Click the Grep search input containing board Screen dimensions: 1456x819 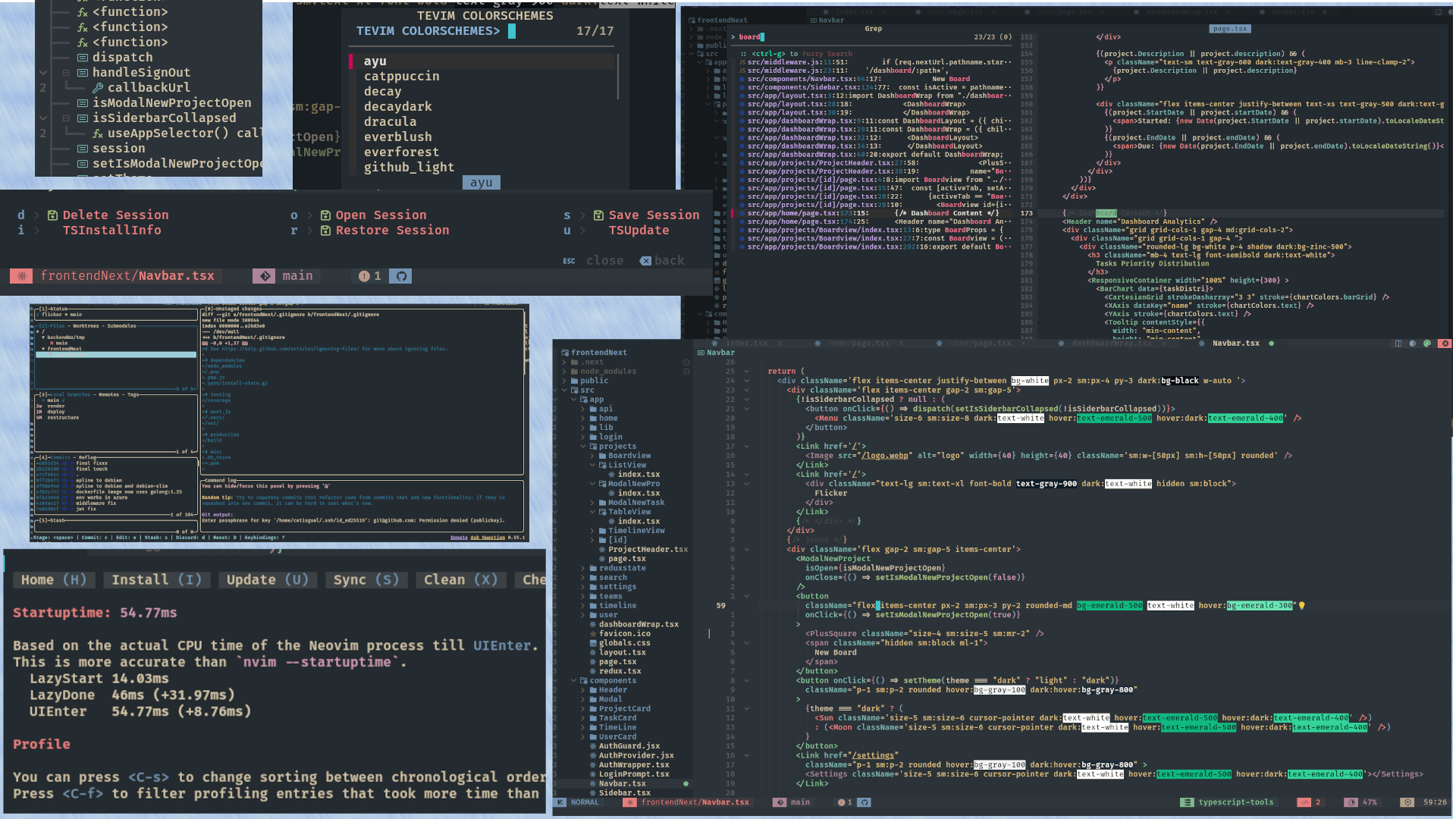[x=872, y=37]
